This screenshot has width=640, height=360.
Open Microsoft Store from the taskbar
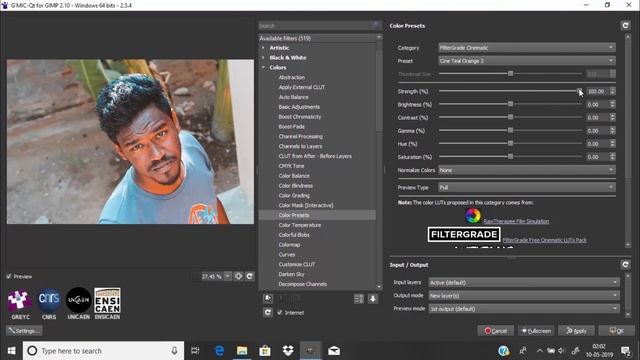click(x=265, y=351)
